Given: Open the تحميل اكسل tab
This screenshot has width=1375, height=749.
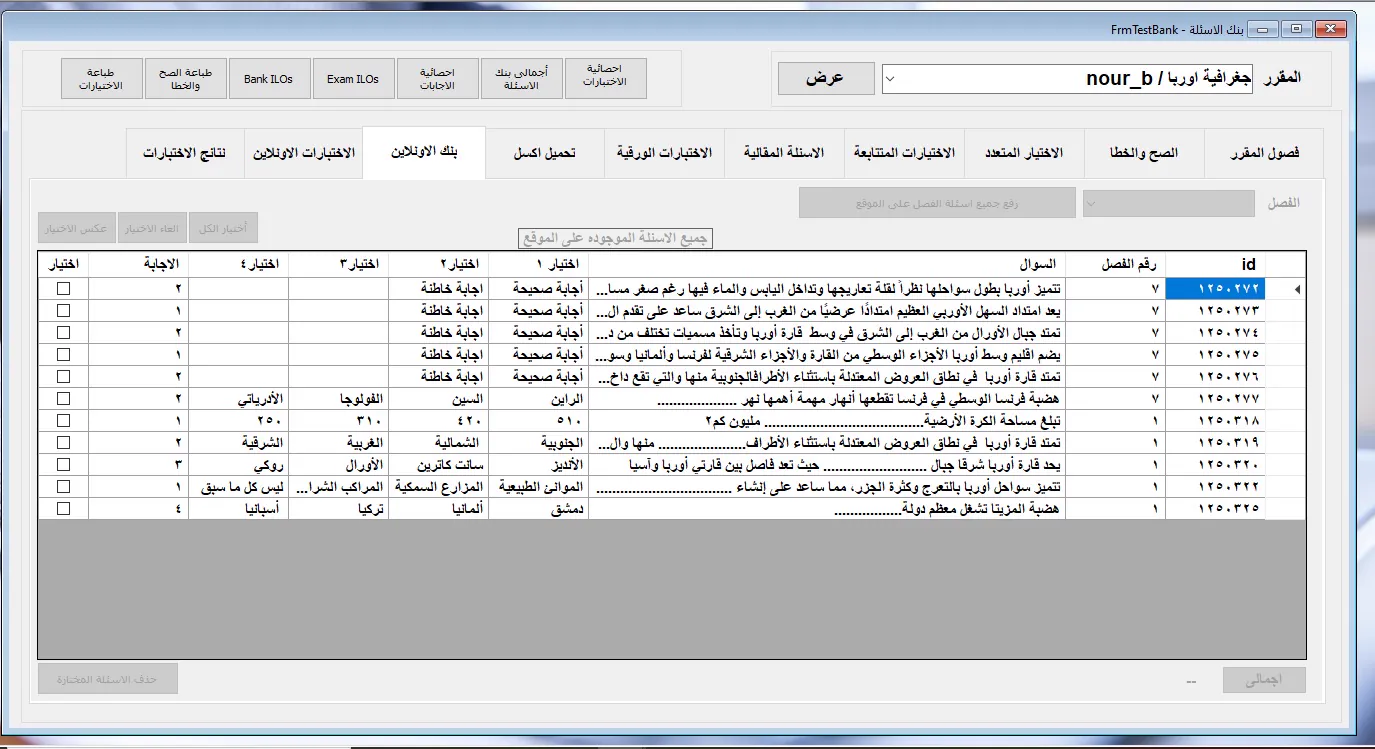Looking at the screenshot, I should pos(545,153).
